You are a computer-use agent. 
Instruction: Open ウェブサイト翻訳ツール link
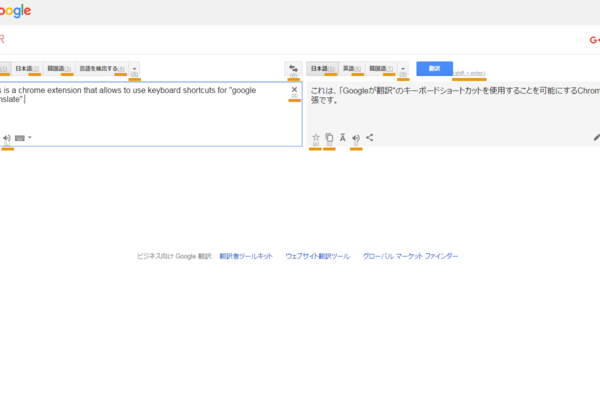pyautogui.click(x=318, y=256)
